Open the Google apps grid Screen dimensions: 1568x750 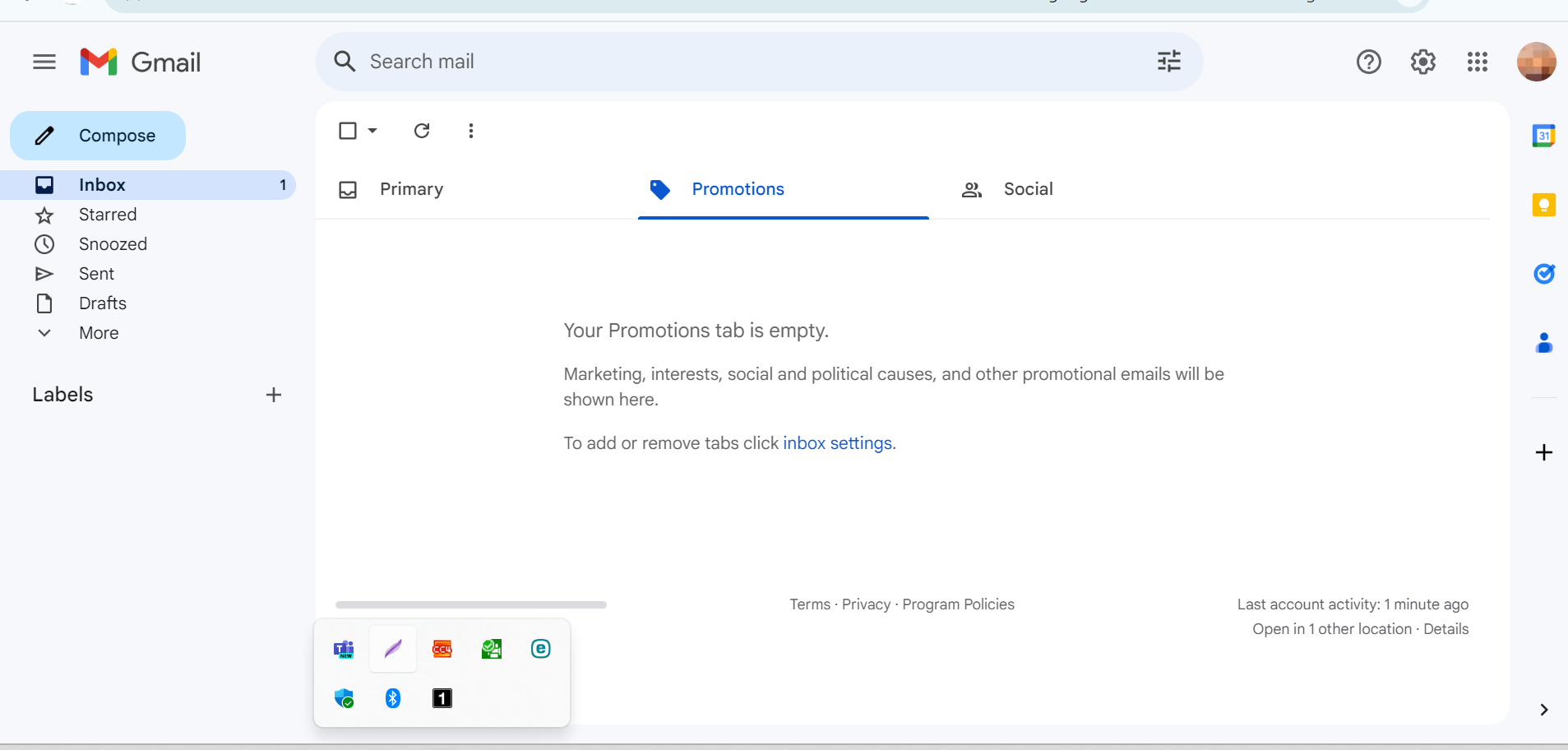click(1477, 62)
